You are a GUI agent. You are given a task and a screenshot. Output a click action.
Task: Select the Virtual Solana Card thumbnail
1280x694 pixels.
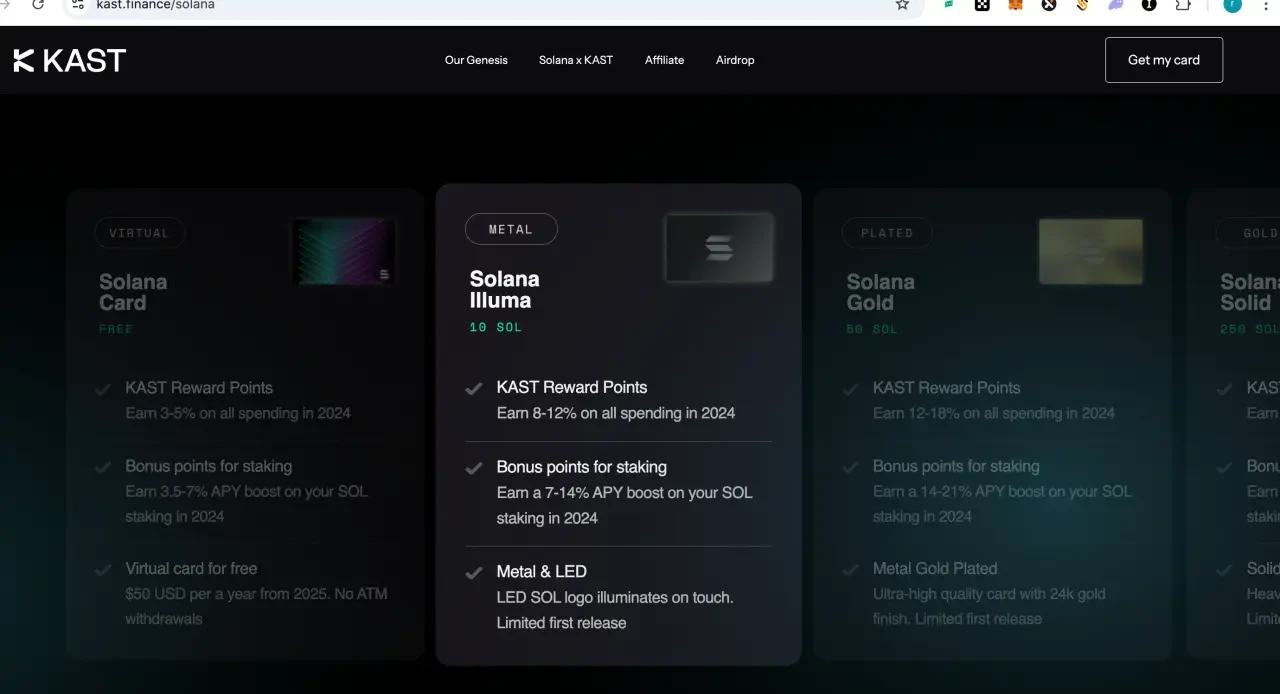coord(343,252)
